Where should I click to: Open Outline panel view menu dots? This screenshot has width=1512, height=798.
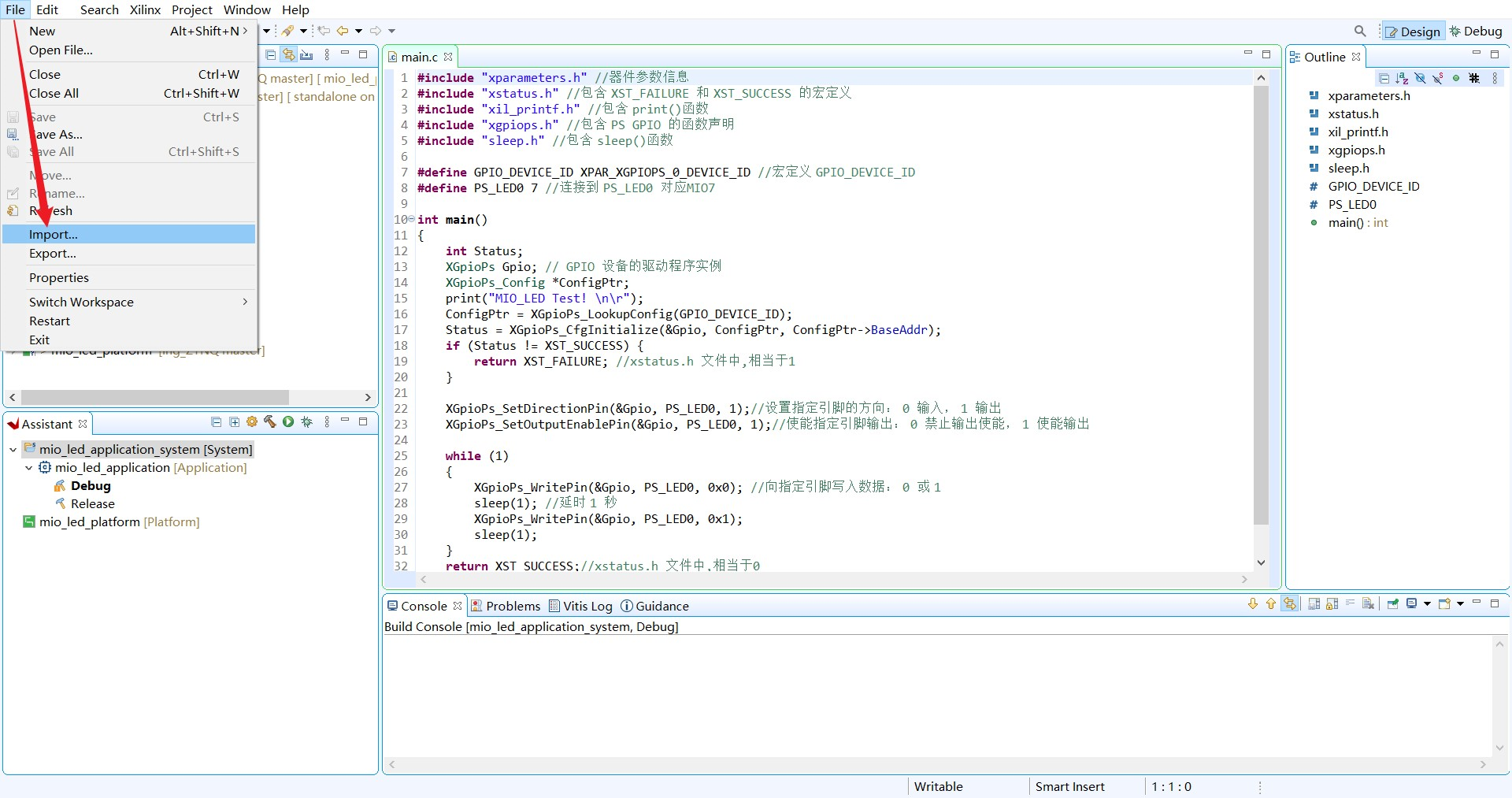pyautogui.click(x=1495, y=78)
